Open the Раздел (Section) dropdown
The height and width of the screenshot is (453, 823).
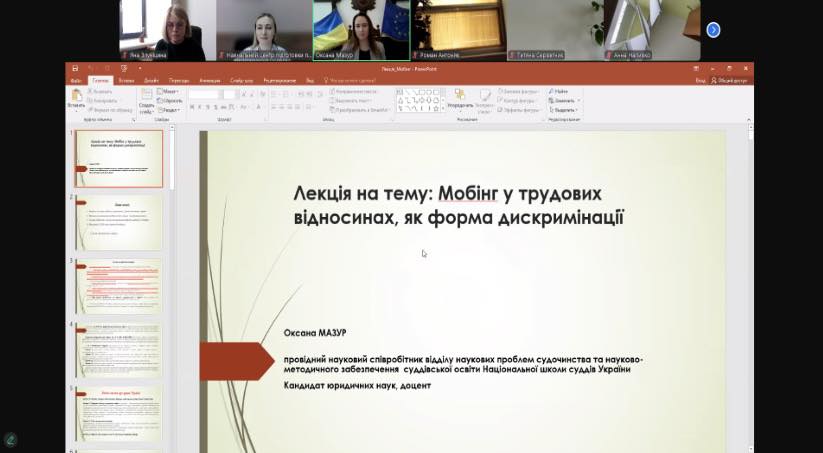click(x=169, y=110)
